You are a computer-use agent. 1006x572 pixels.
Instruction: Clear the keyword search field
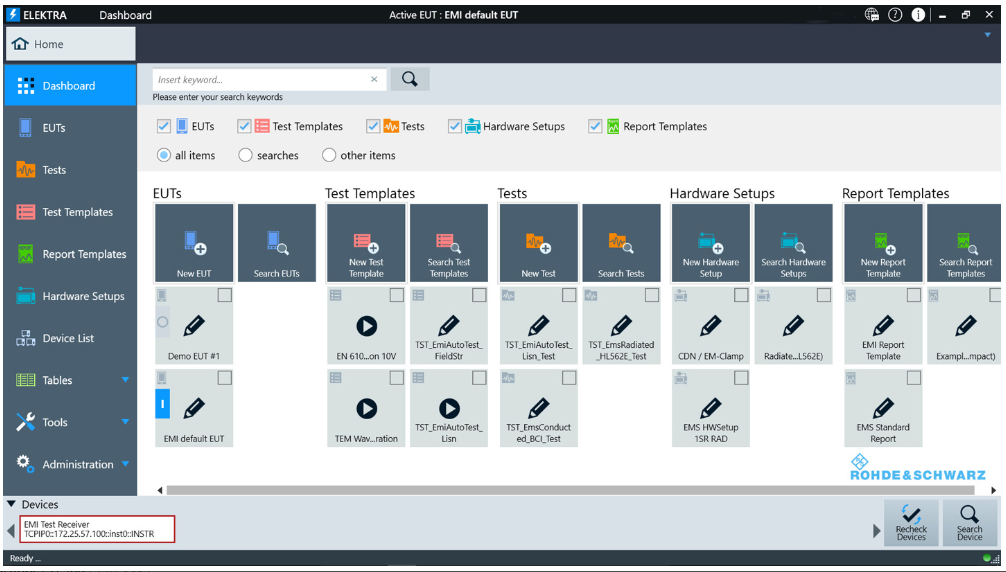pos(374,80)
